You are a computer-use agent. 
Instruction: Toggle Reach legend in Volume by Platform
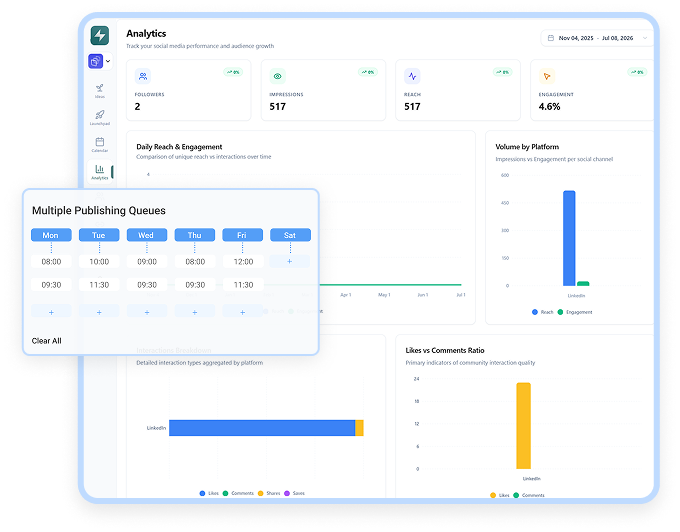pos(543,312)
